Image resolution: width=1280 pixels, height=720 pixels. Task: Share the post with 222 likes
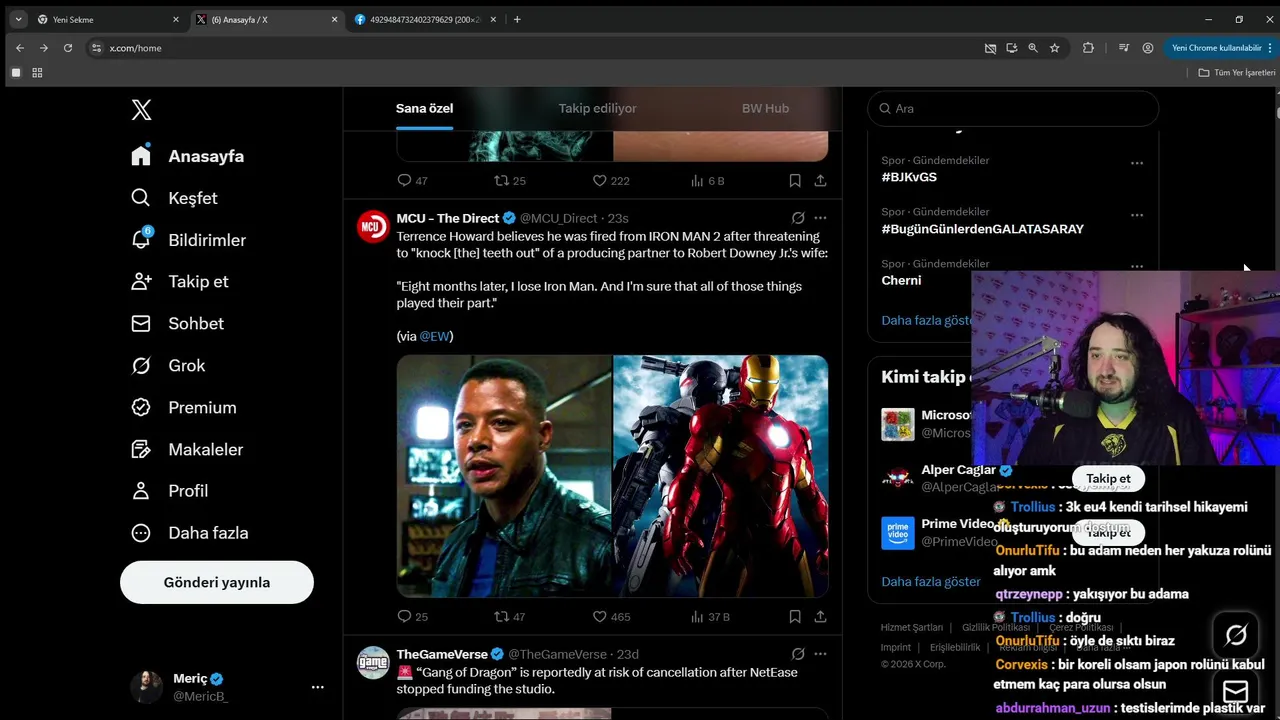[820, 181]
